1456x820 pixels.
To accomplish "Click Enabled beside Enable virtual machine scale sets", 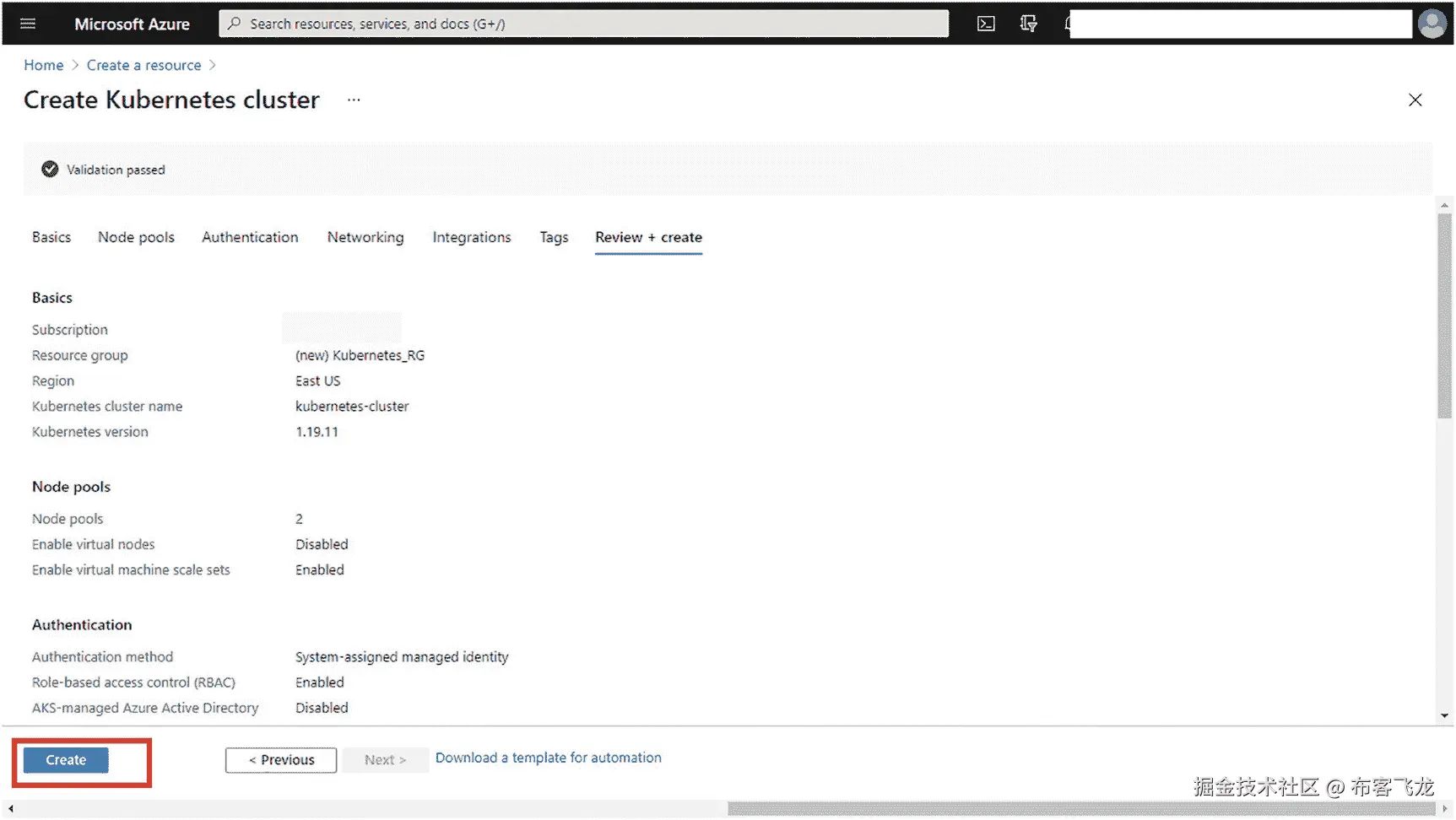I will 320,569.
